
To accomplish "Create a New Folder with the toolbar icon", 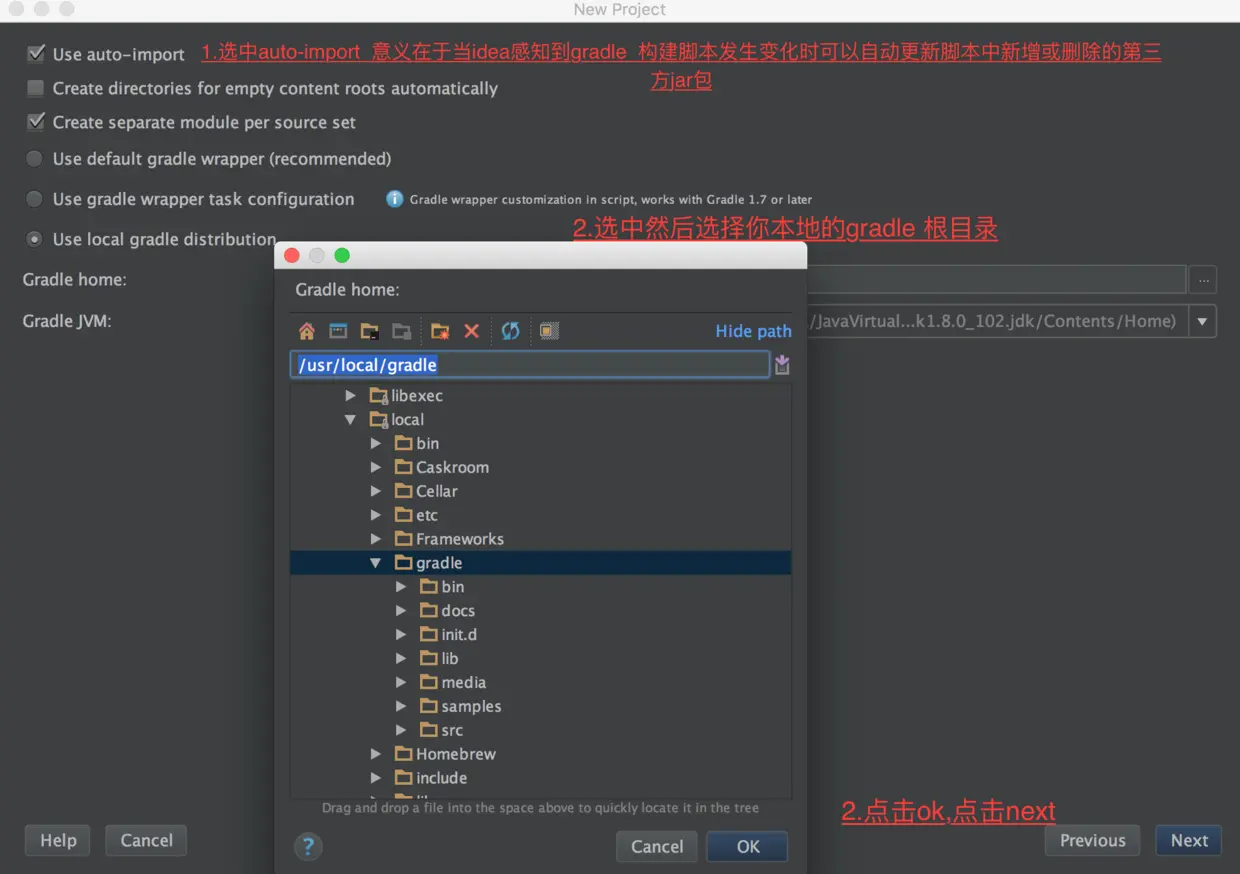I will [440, 331].
